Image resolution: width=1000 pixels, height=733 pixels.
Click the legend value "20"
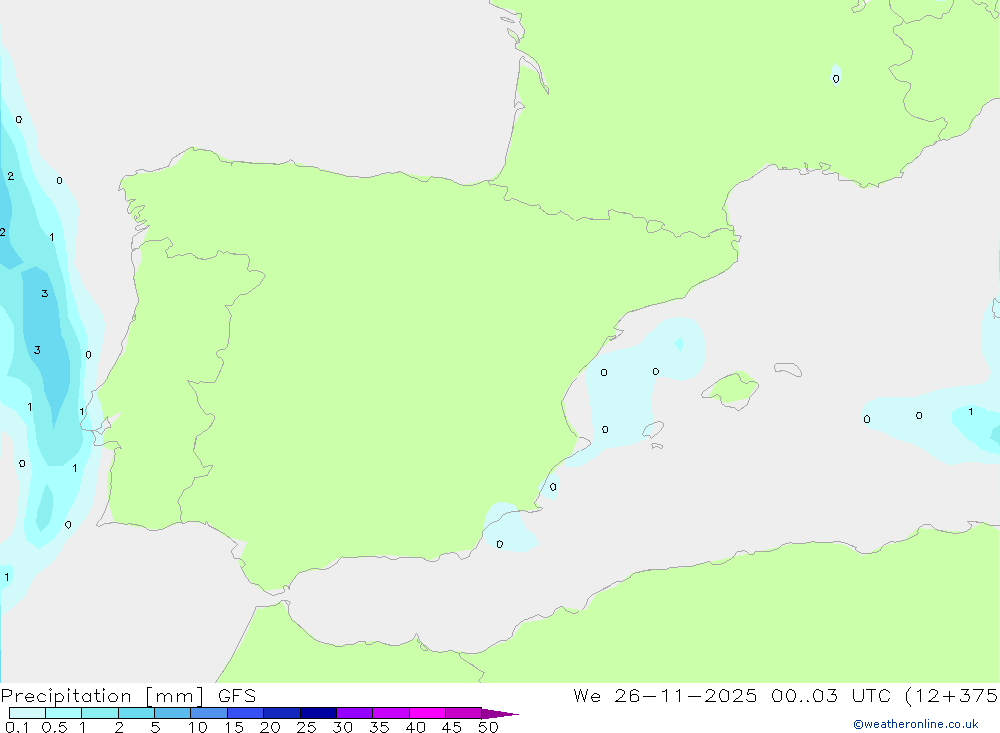[x=270, y=727]
